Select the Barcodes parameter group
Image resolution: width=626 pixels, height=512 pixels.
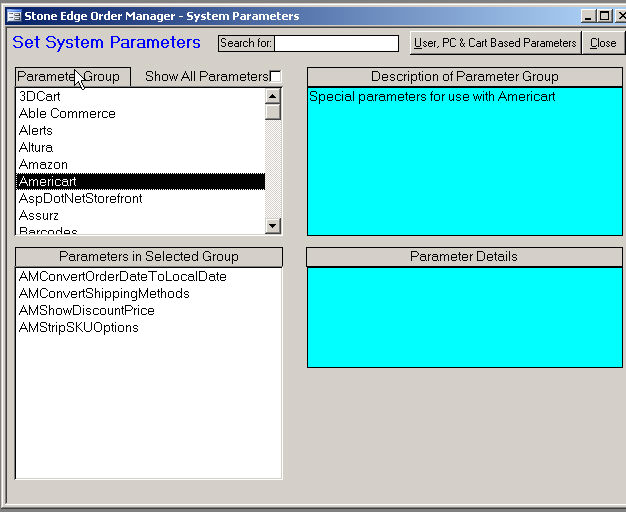tap(140, 230)
